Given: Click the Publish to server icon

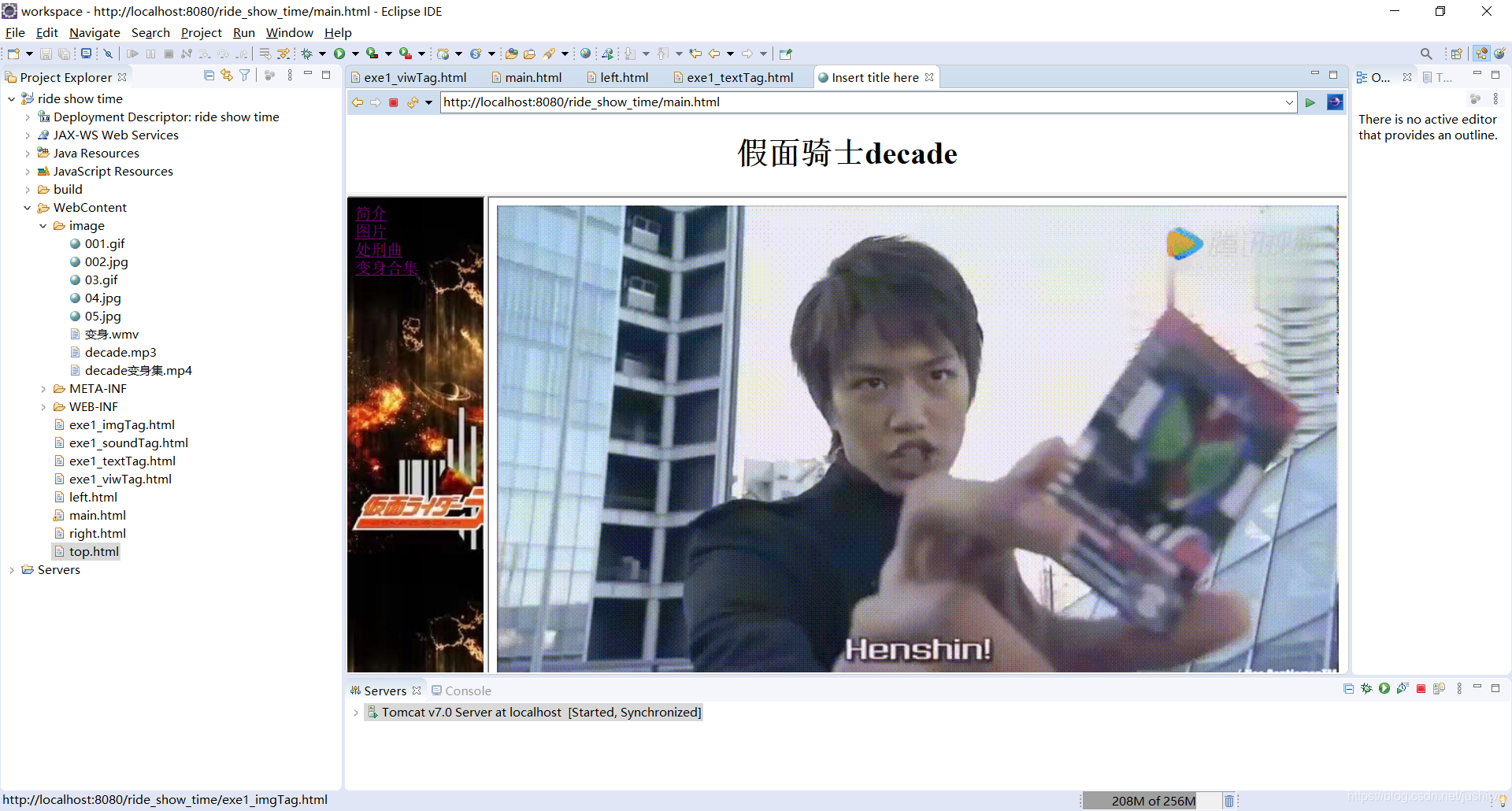Looking at the screenshot, I should 1440,689.
